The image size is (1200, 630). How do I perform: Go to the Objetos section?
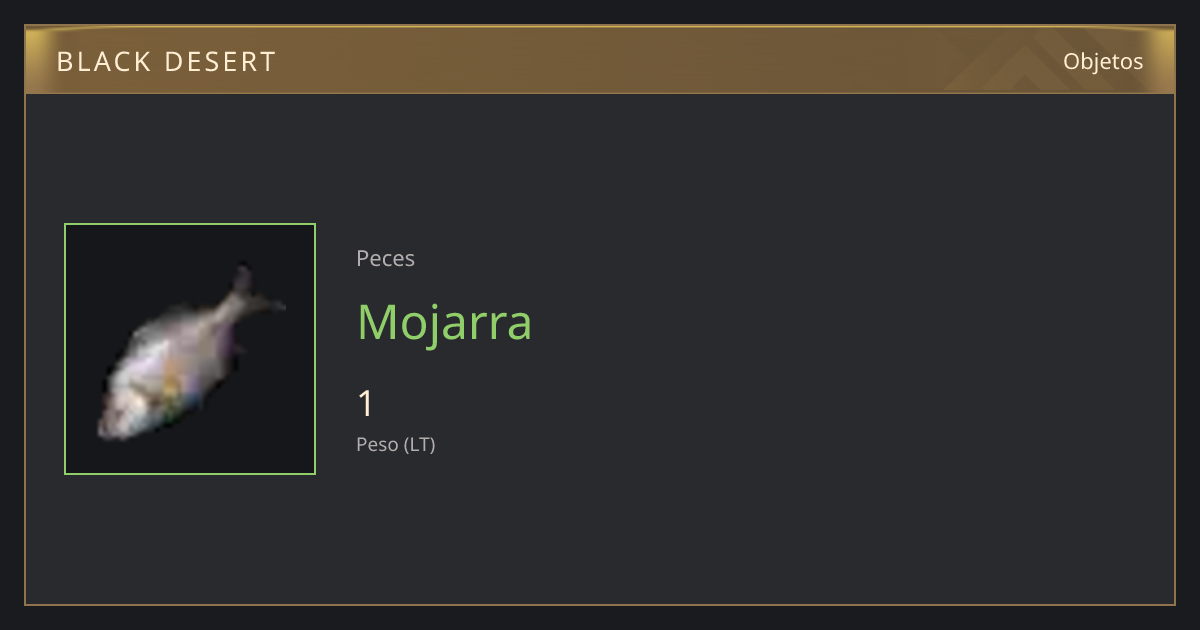[1103, 61]
